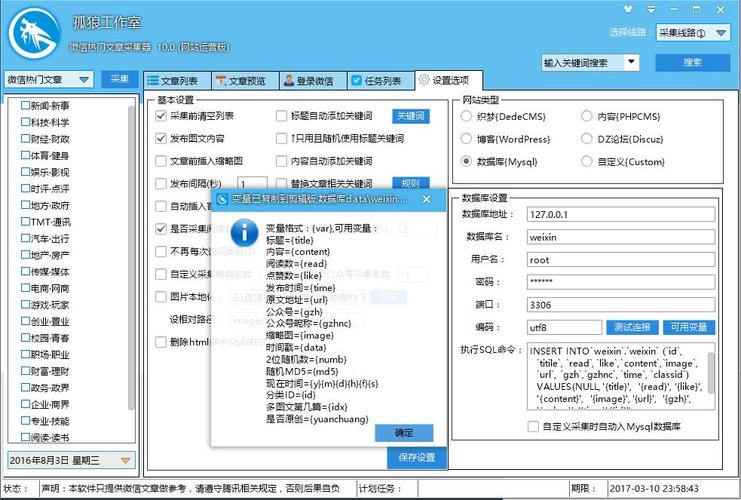Viewport: 741px width, 500px height.
Task: Uncheck 采集前清空列表
Action: coord(161,116)
